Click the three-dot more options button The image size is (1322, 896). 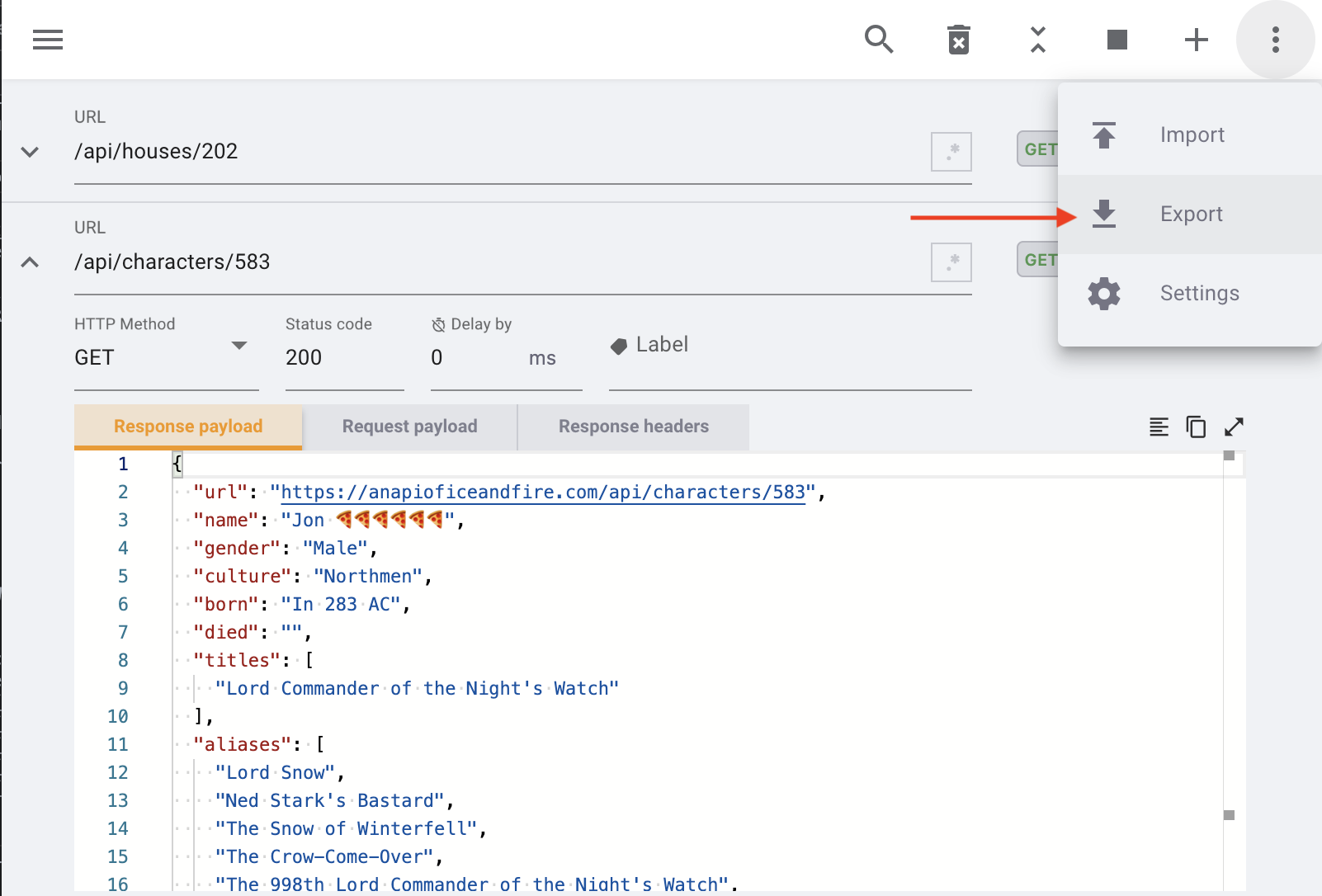click(x=1275, y=40)
